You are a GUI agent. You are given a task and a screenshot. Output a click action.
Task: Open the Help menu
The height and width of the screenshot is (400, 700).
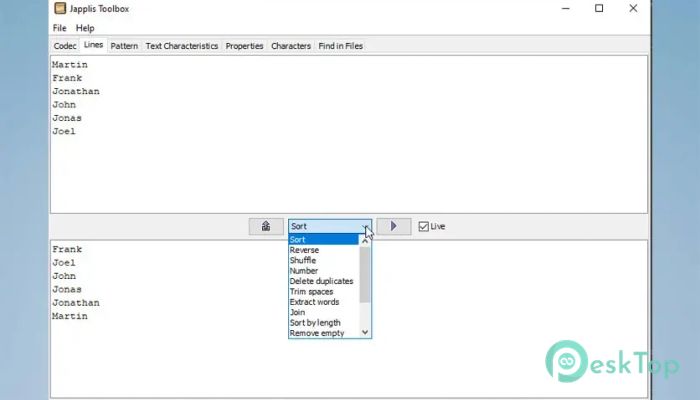point(85,28)
